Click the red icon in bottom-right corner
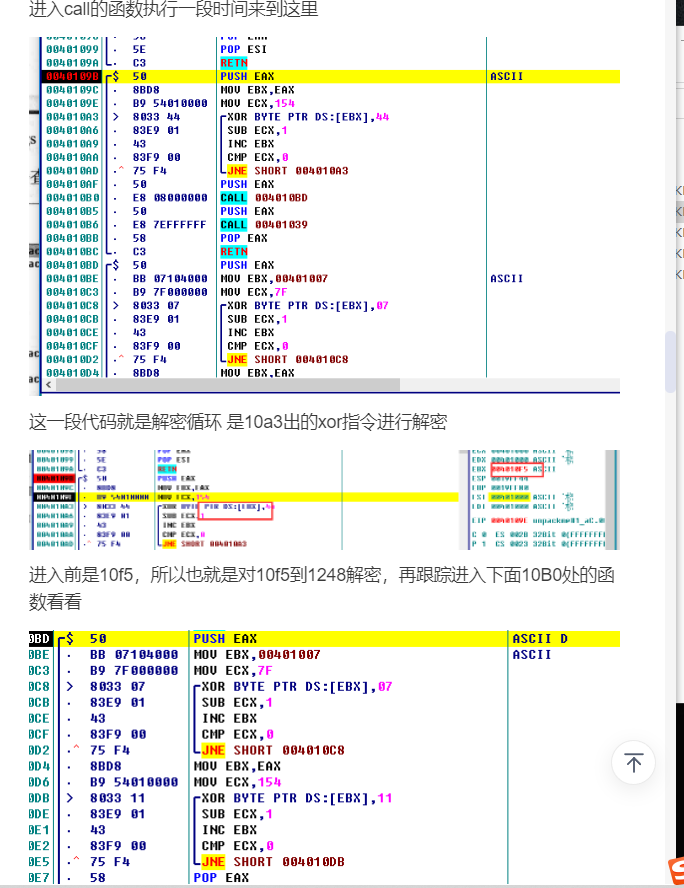The image size is (684, 888). click(x=677, y=872)
